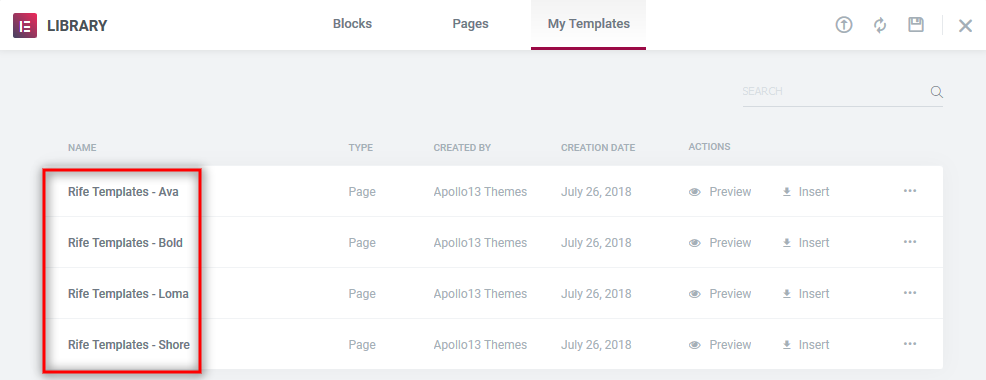Insert the Rife Templates - Ava template
Viewport: 986px width, 380px height.
coord(806,192)
